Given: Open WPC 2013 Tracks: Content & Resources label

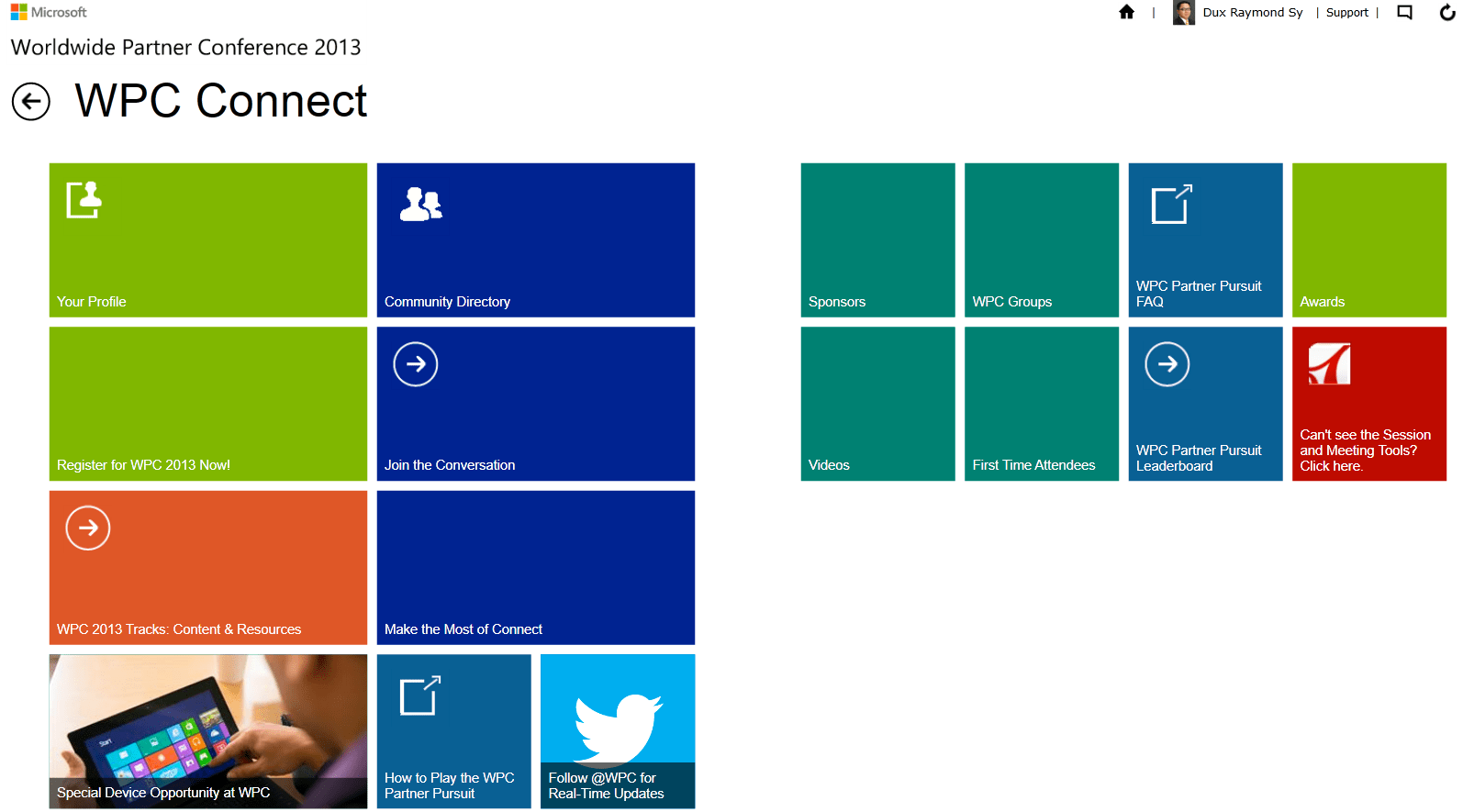Looking at the screenshot, I should (x=179, y=629).
